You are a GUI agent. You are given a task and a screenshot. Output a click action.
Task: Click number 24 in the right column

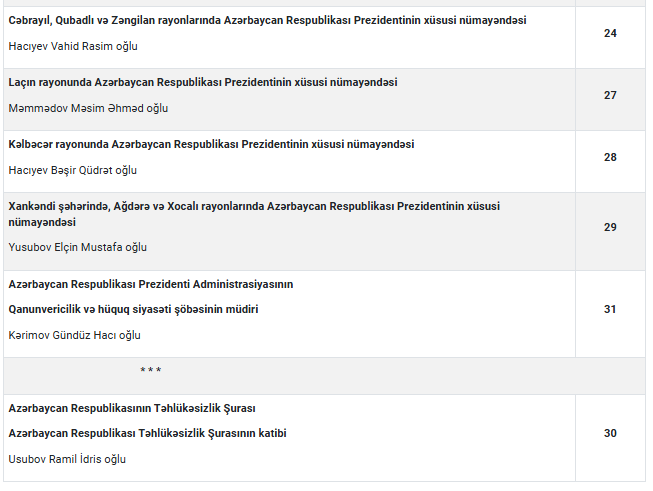(x=610, y=33)
